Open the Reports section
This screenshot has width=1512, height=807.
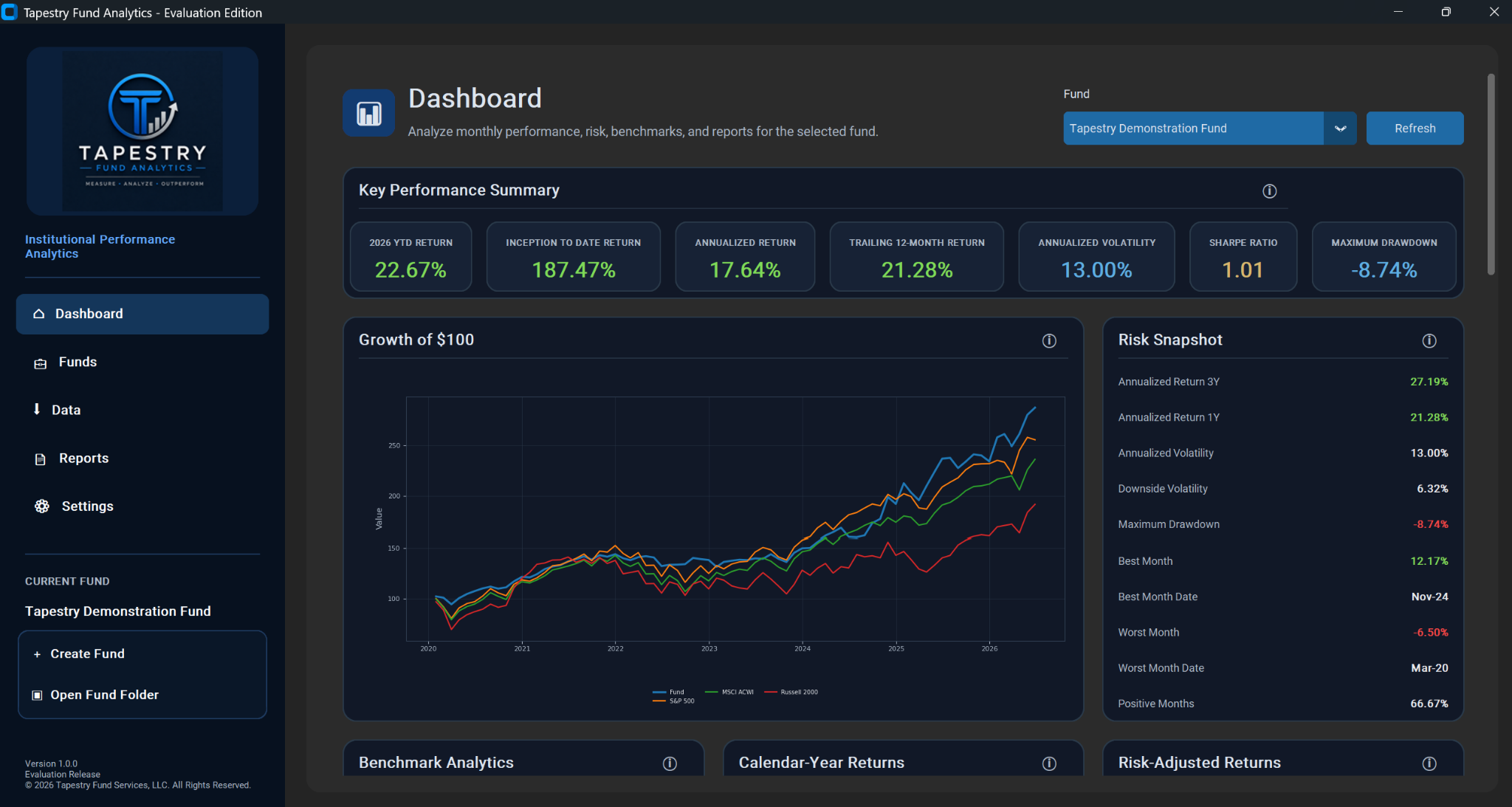(x=142, y=458)
